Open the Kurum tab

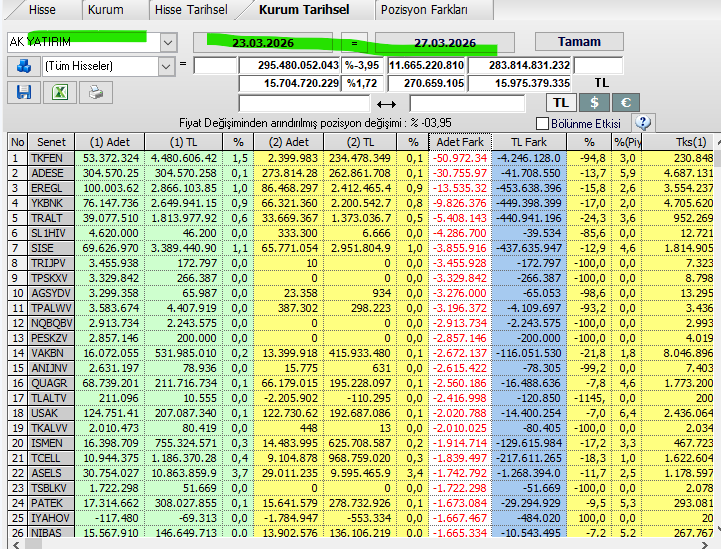(106, 10)
